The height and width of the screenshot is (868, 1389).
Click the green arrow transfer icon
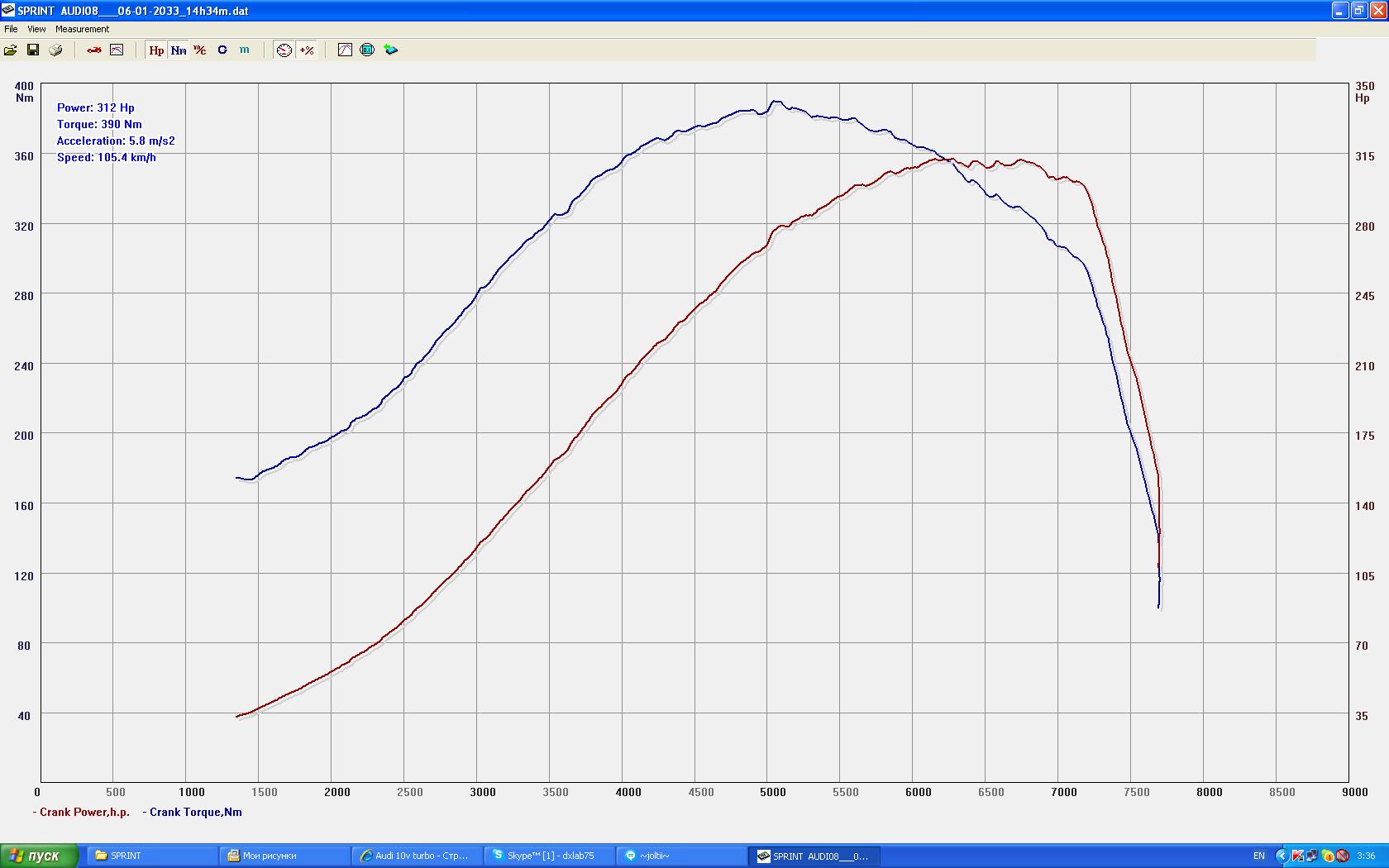[x=390, y=50]
